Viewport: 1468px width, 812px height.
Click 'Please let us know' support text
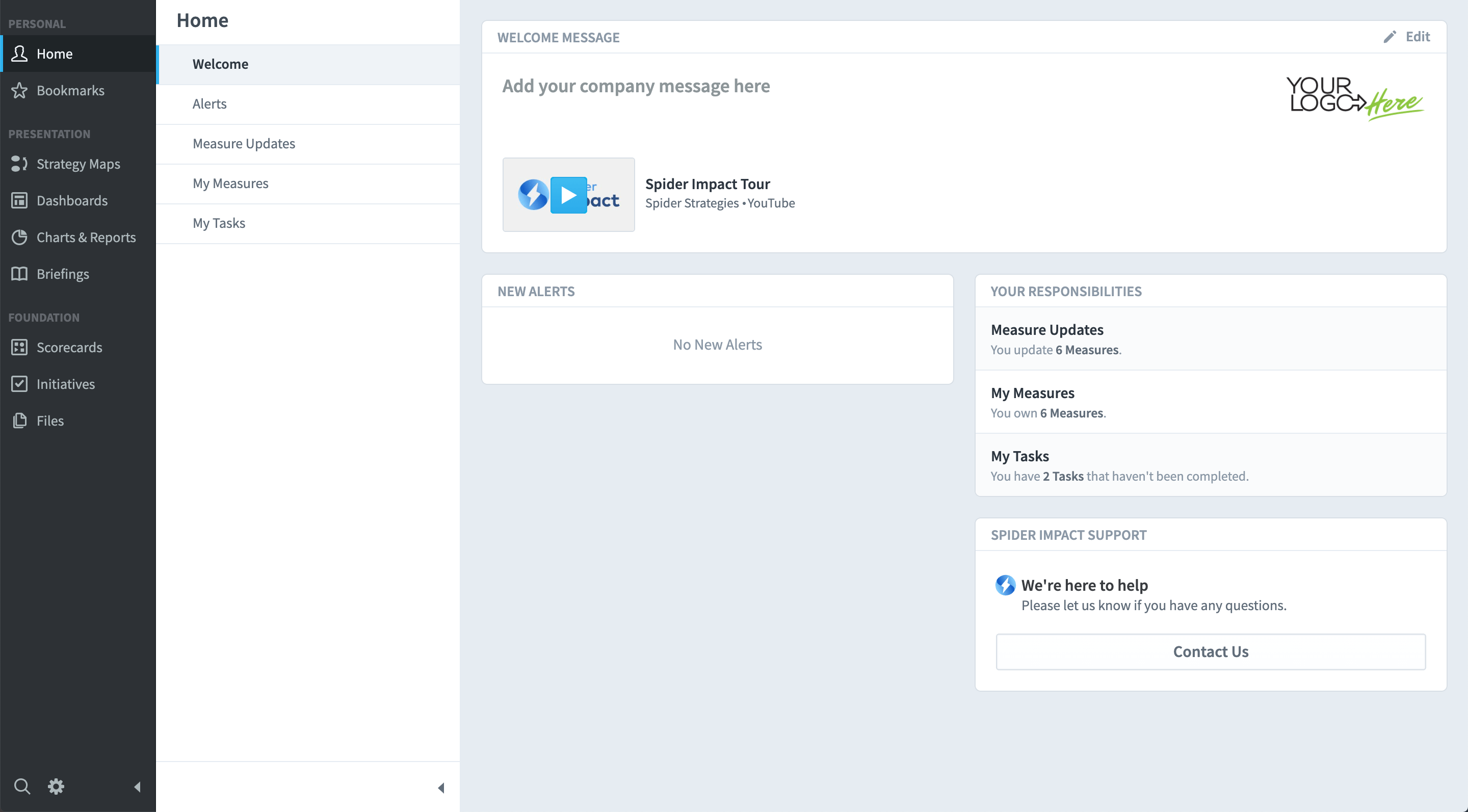(x=1154, y=606)
